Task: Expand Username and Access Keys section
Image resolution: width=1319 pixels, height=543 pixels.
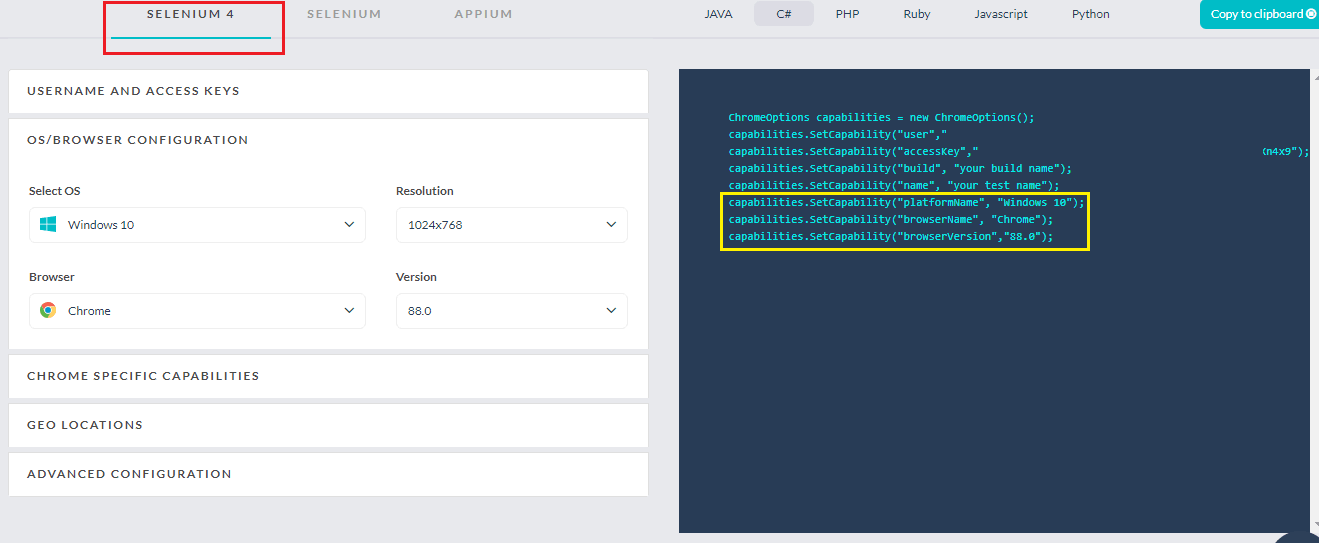Action: click(328, 91)
